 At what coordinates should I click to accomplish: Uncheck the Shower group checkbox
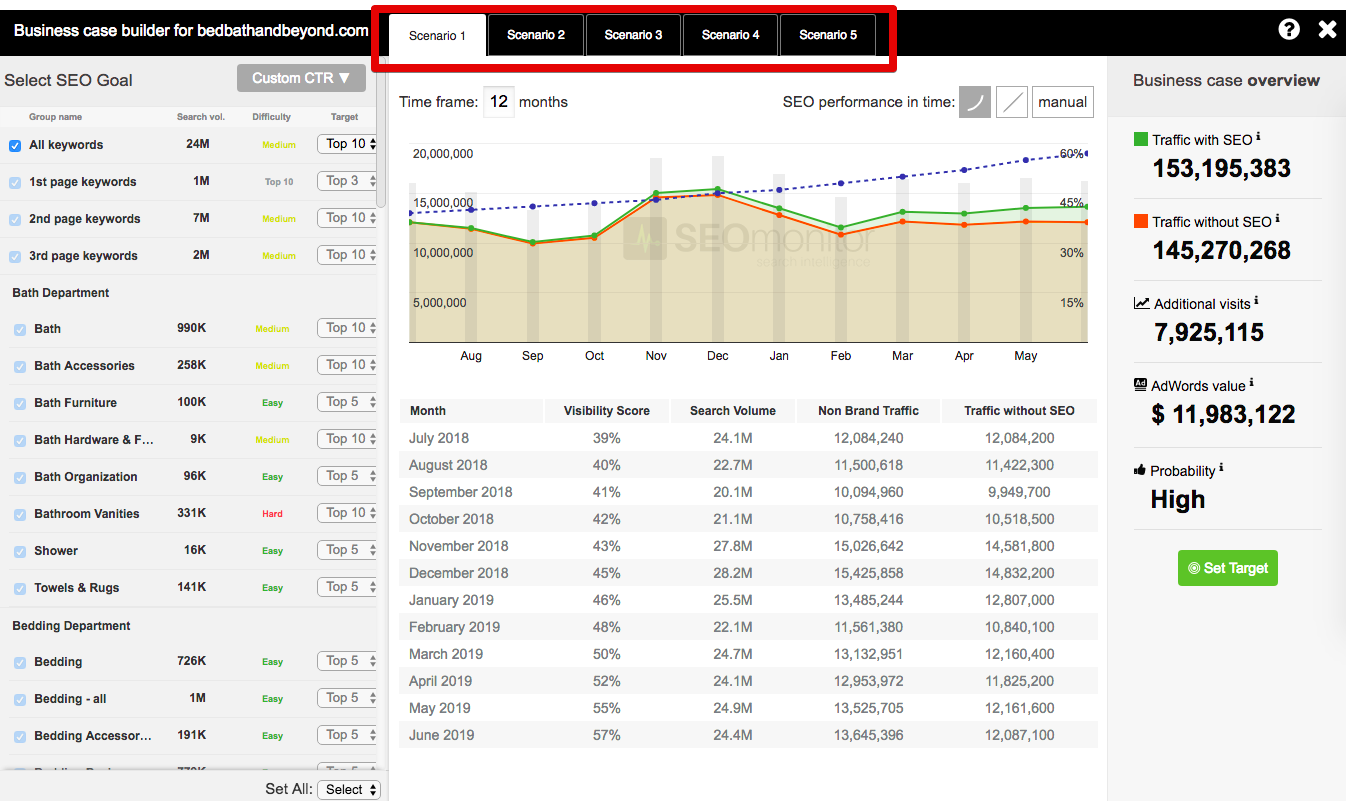[x=20, y=551]
